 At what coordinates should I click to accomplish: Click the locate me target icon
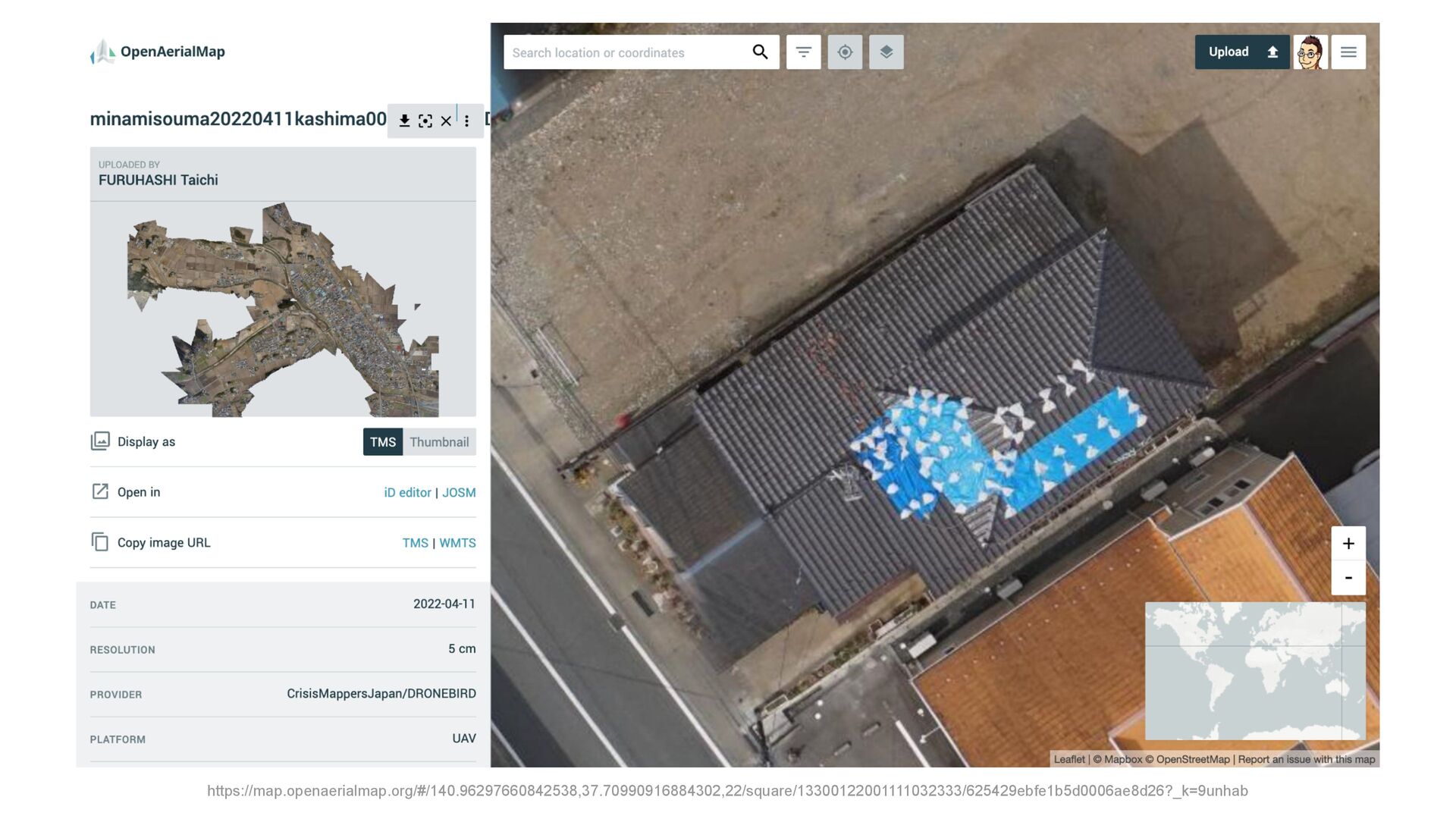[845, 52]
